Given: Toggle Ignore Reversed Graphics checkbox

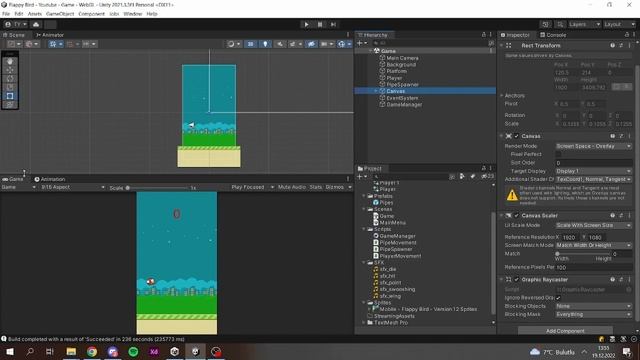Looking at the screenshot, I should point(558,298).
